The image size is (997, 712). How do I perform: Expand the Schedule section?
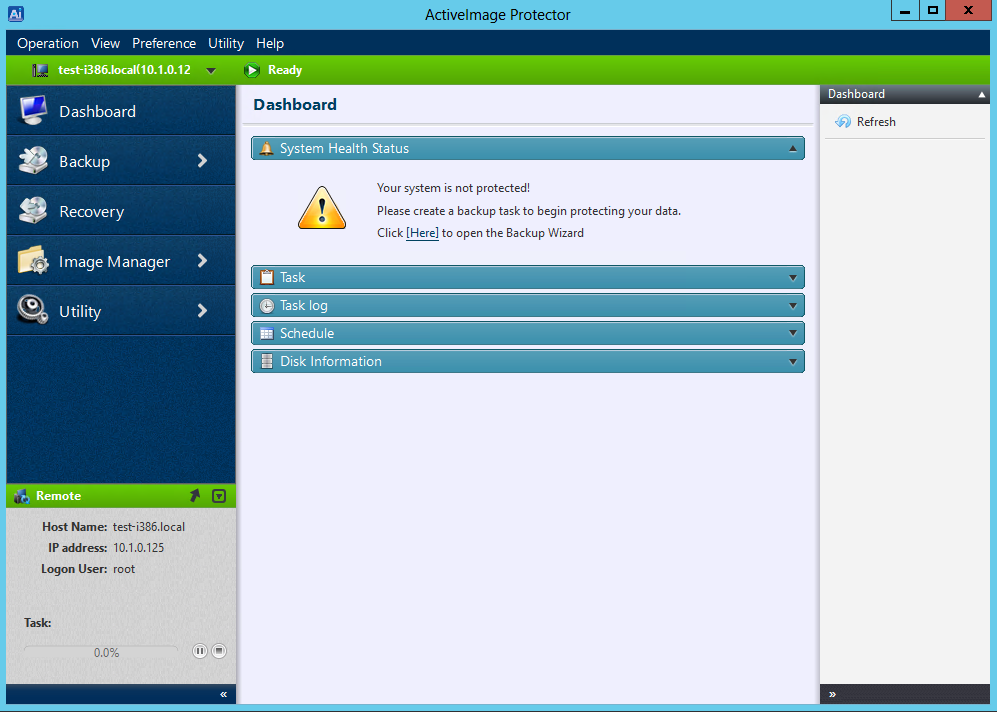[x=792, y=334]
